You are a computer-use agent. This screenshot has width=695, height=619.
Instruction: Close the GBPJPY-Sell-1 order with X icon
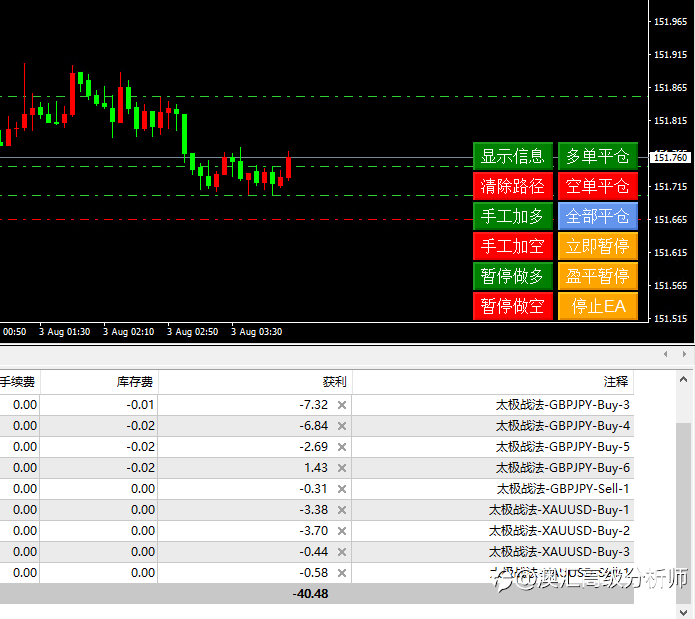click(x=342, y=489)
